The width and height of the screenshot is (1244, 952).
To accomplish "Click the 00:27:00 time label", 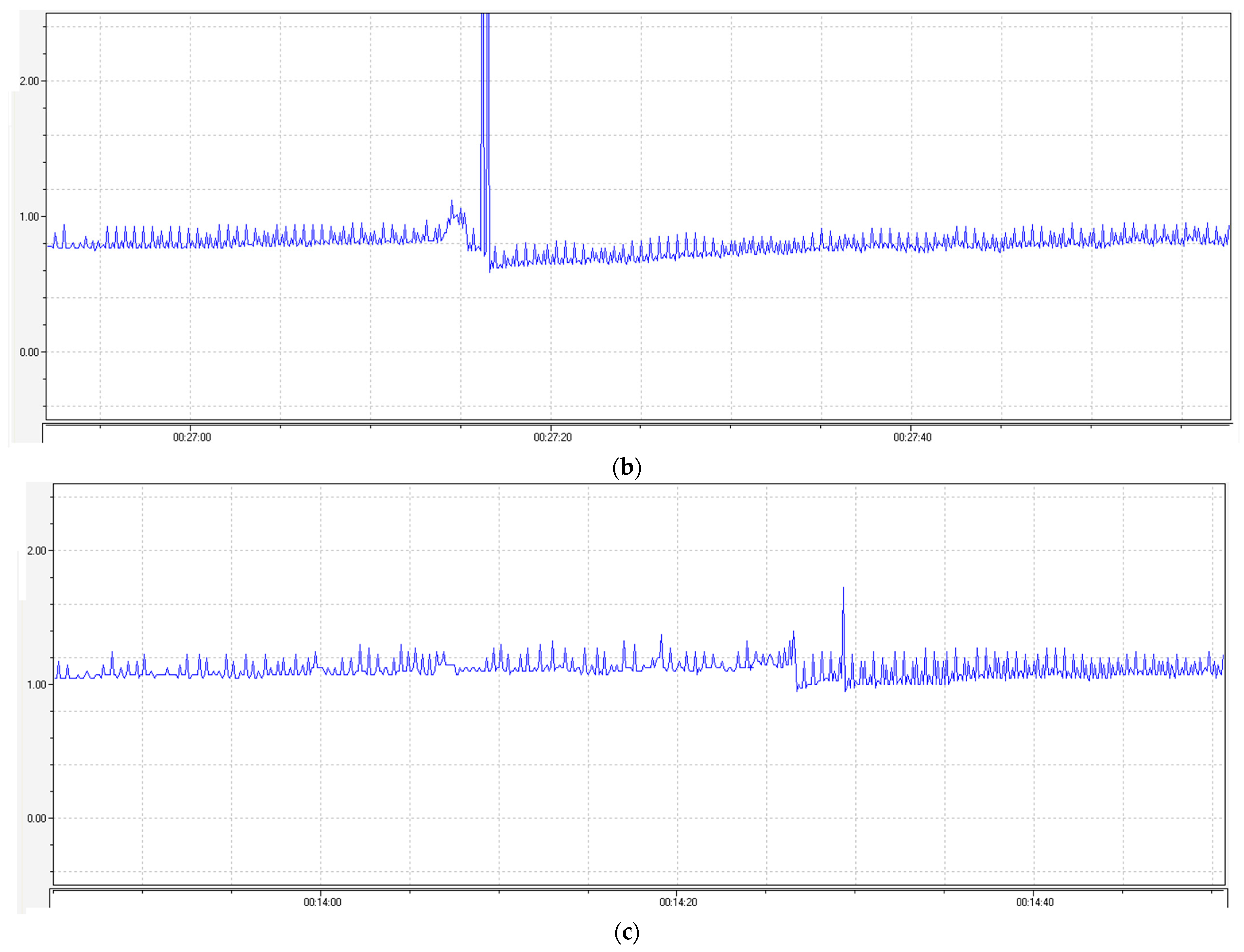I will click(191, 437).
